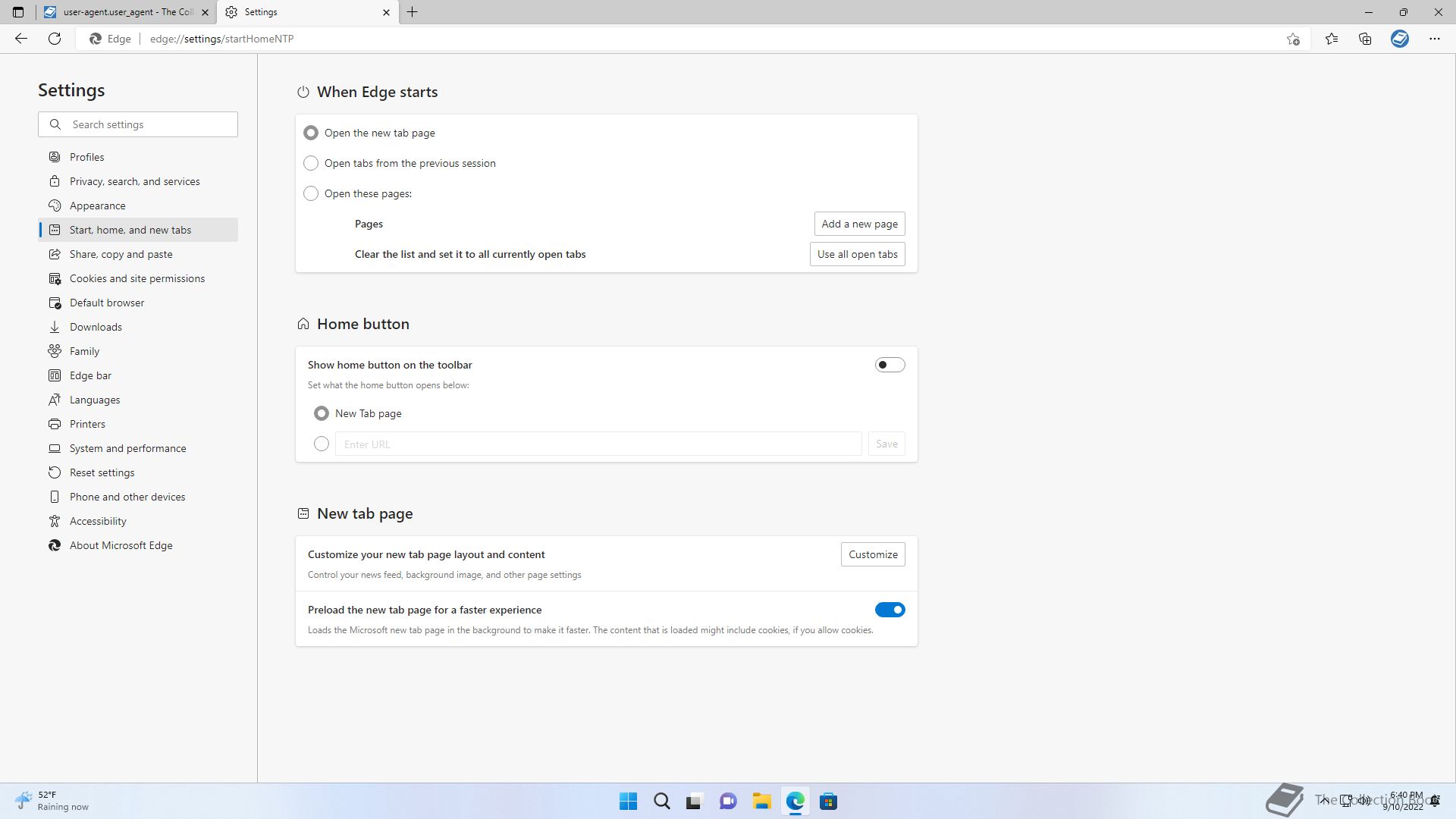This screenshot has height=819, width=1456.
Task: Click Add a new page button
Action: [859, 224]
